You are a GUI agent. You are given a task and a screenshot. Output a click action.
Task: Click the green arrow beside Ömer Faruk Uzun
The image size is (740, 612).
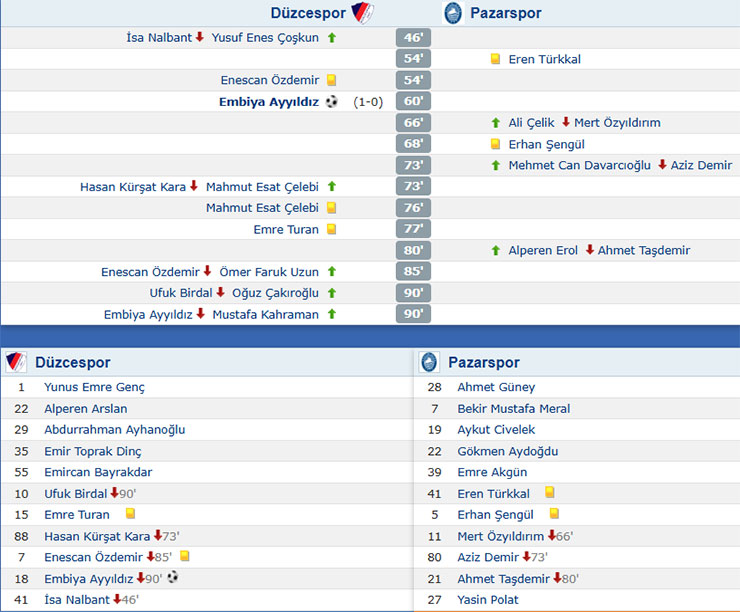[x=332, y=271]
